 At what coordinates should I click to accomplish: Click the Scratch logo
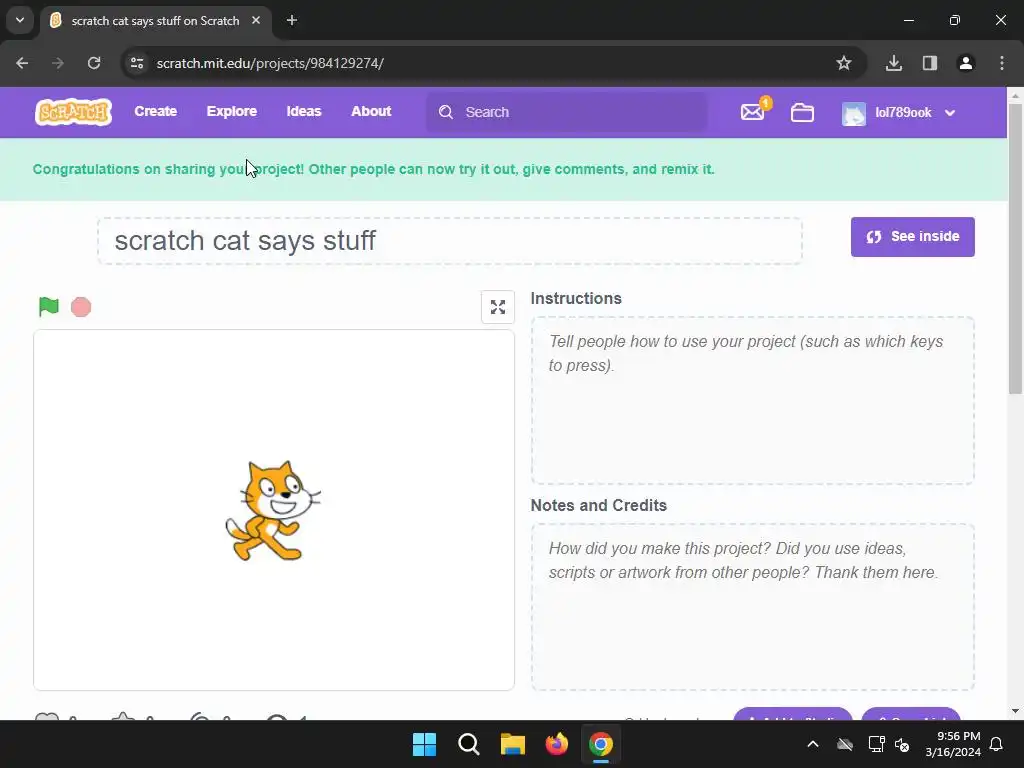[73, 112]
